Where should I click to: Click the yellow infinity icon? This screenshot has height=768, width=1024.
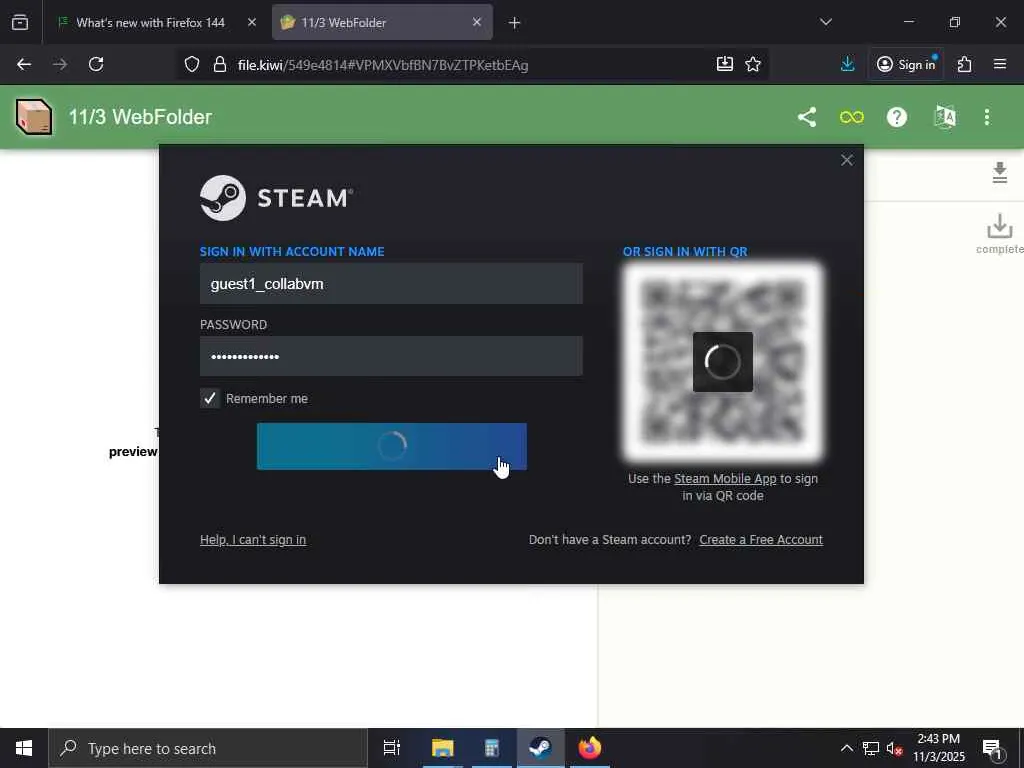852,117
